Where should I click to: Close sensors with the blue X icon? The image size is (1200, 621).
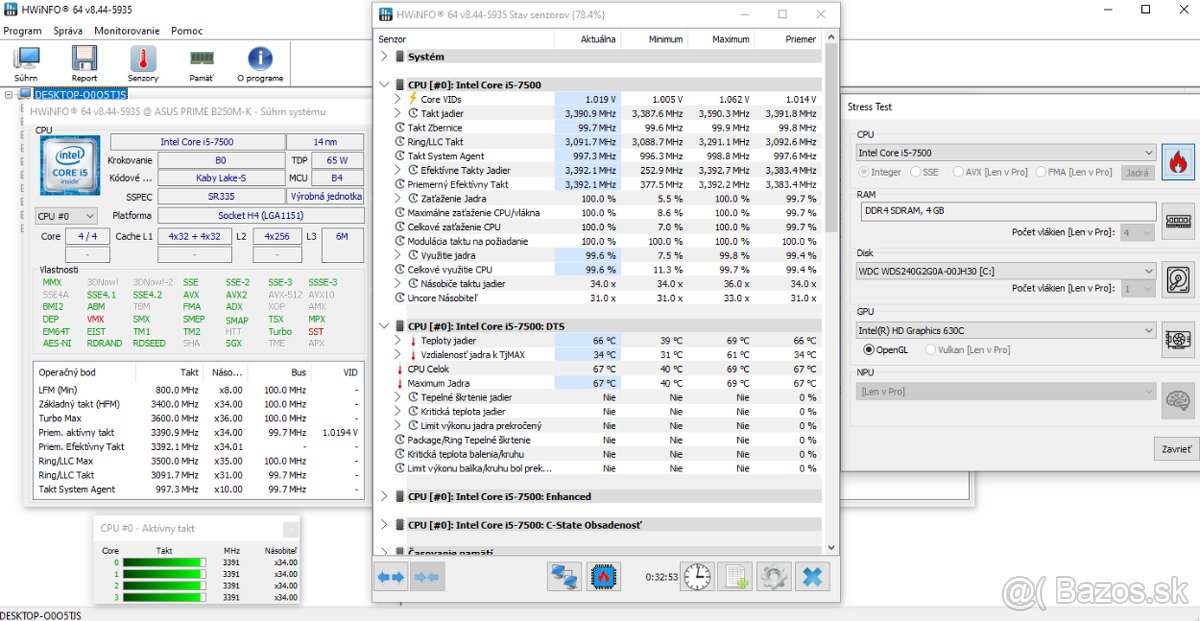(813, 576)
